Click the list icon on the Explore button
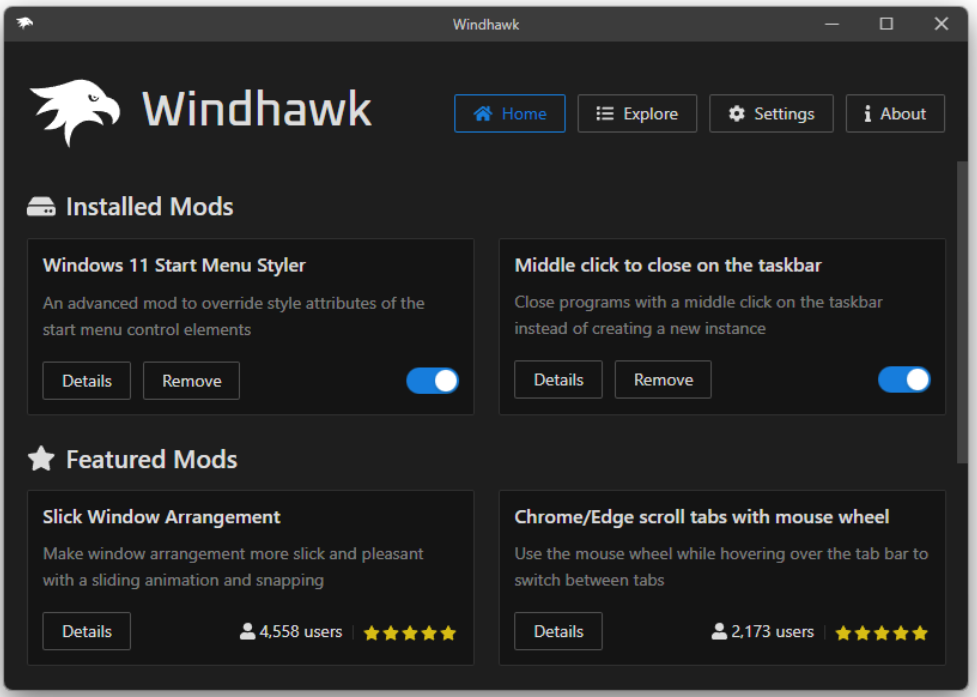 pos(604,113)
